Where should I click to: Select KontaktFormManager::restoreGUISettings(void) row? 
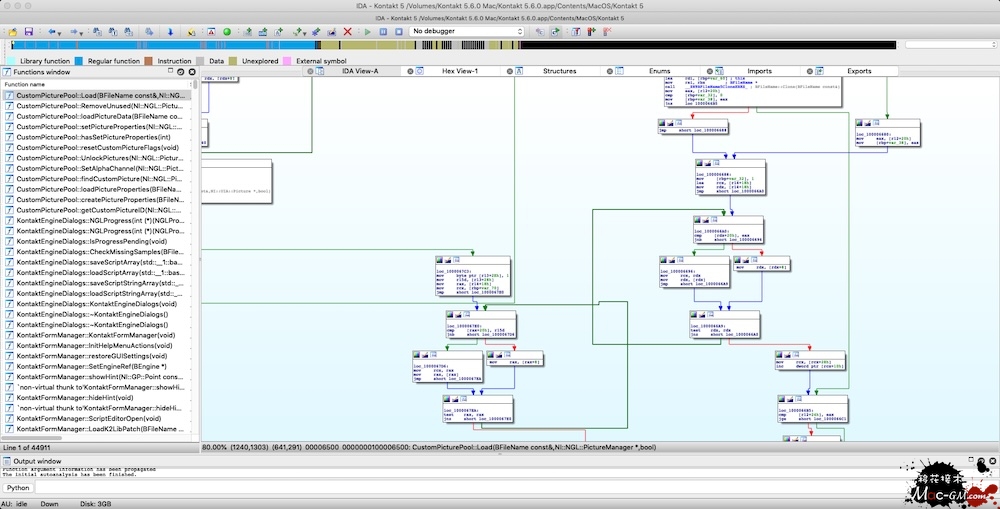(x=96, y=356)
